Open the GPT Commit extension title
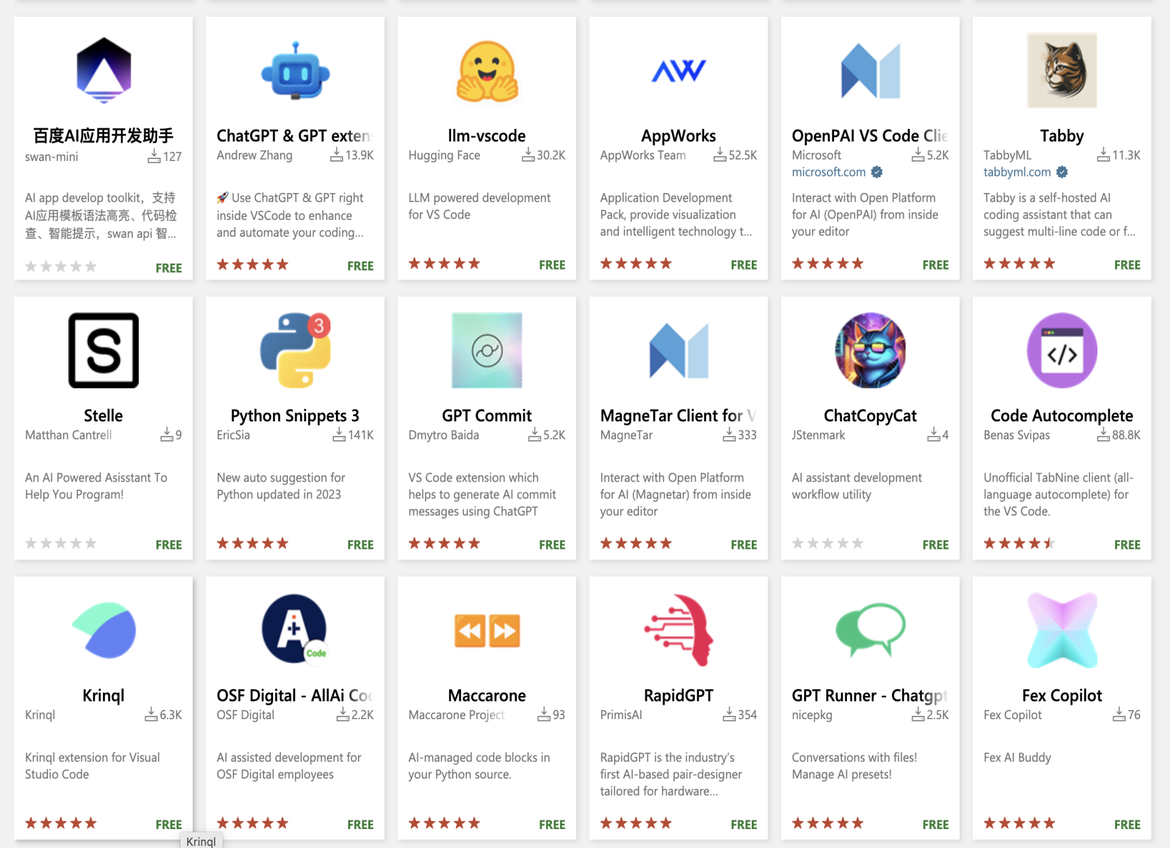1170x848 pixels. click(487, 416)
